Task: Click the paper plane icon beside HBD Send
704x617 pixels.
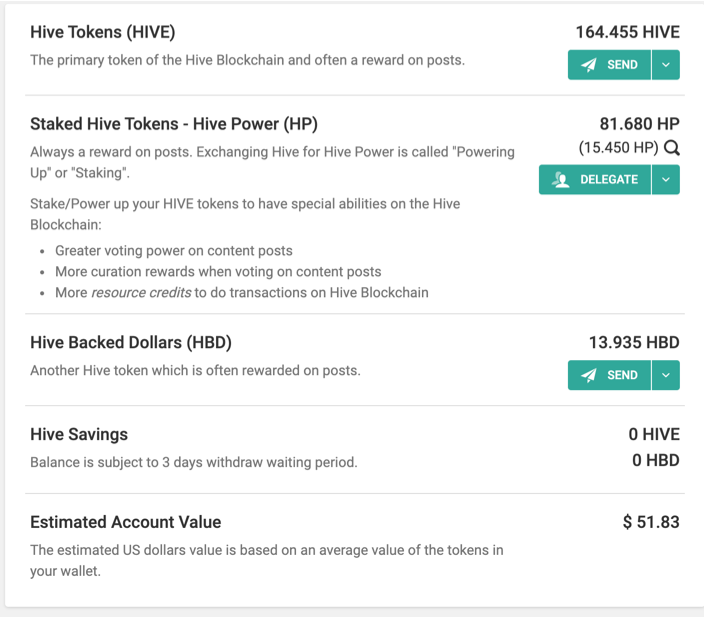Action: (589, 375)
